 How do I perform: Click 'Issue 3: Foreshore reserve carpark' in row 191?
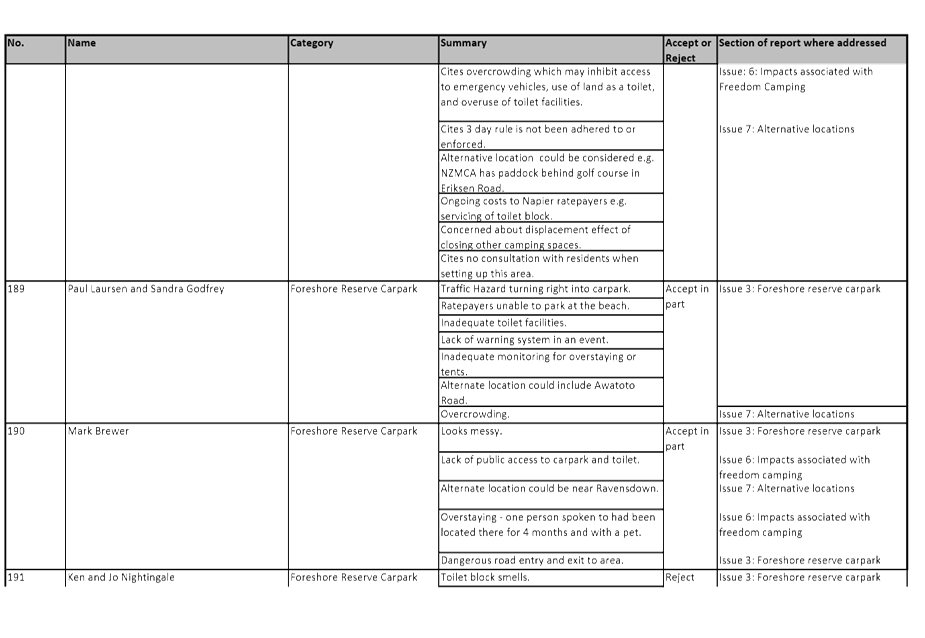coord(799,578)
